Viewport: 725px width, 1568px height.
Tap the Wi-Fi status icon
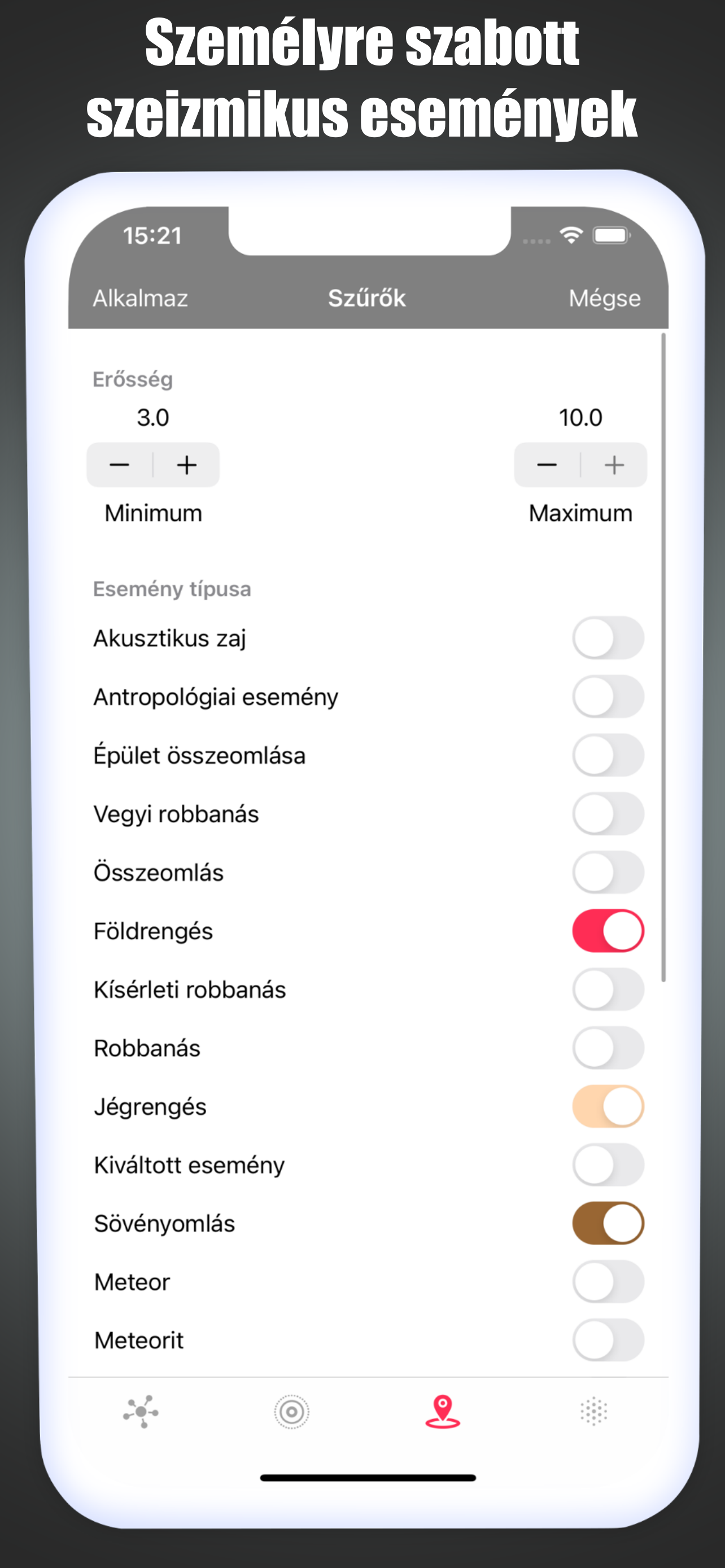(x=571, y=235)
